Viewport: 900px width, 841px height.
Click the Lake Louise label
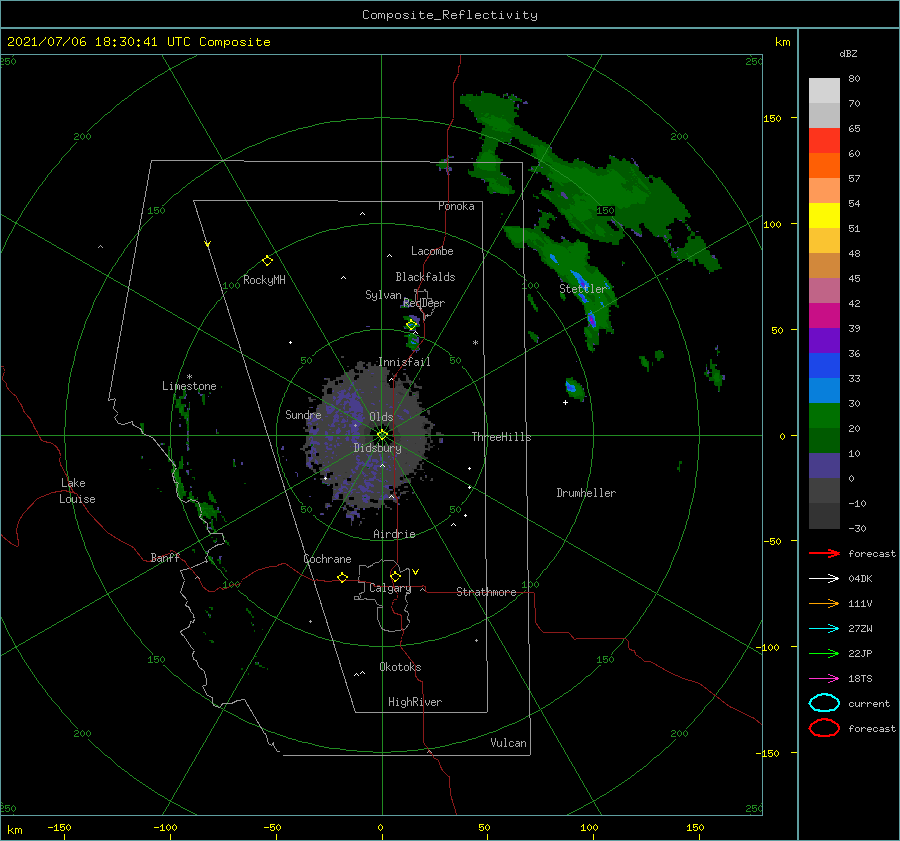(x=77, y=491)
